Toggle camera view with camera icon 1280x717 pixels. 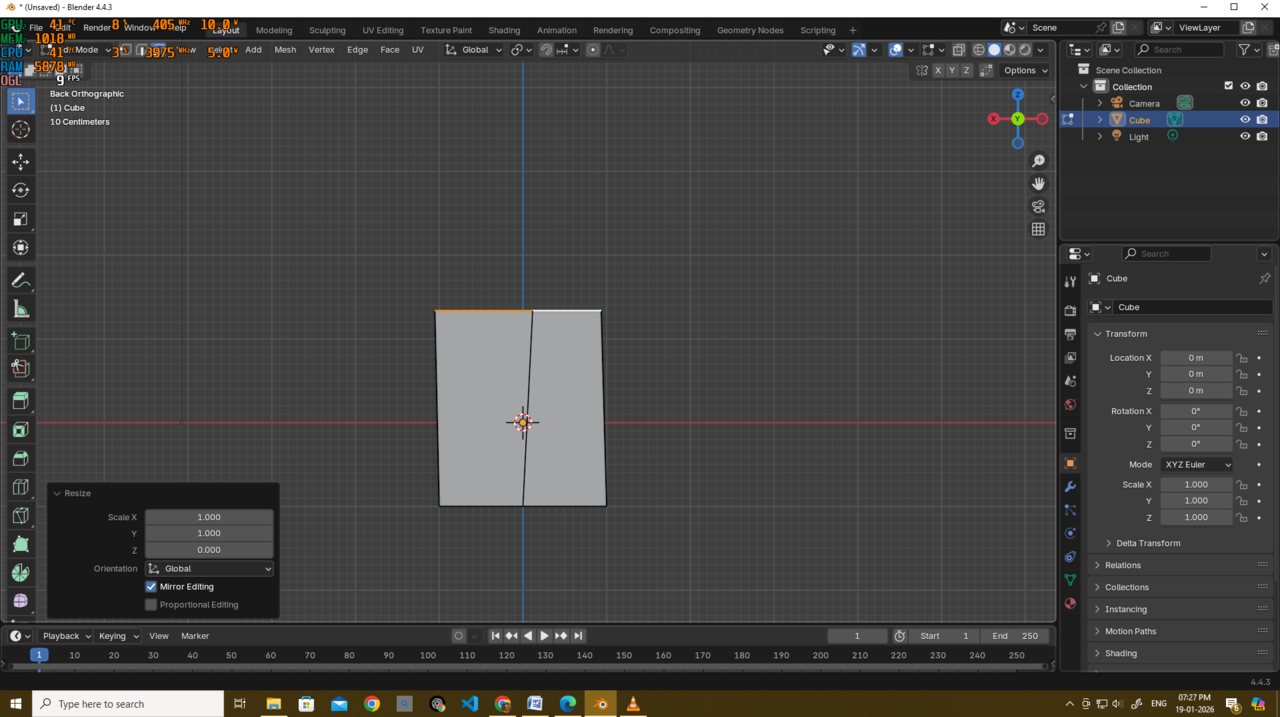pos(1038,207)
